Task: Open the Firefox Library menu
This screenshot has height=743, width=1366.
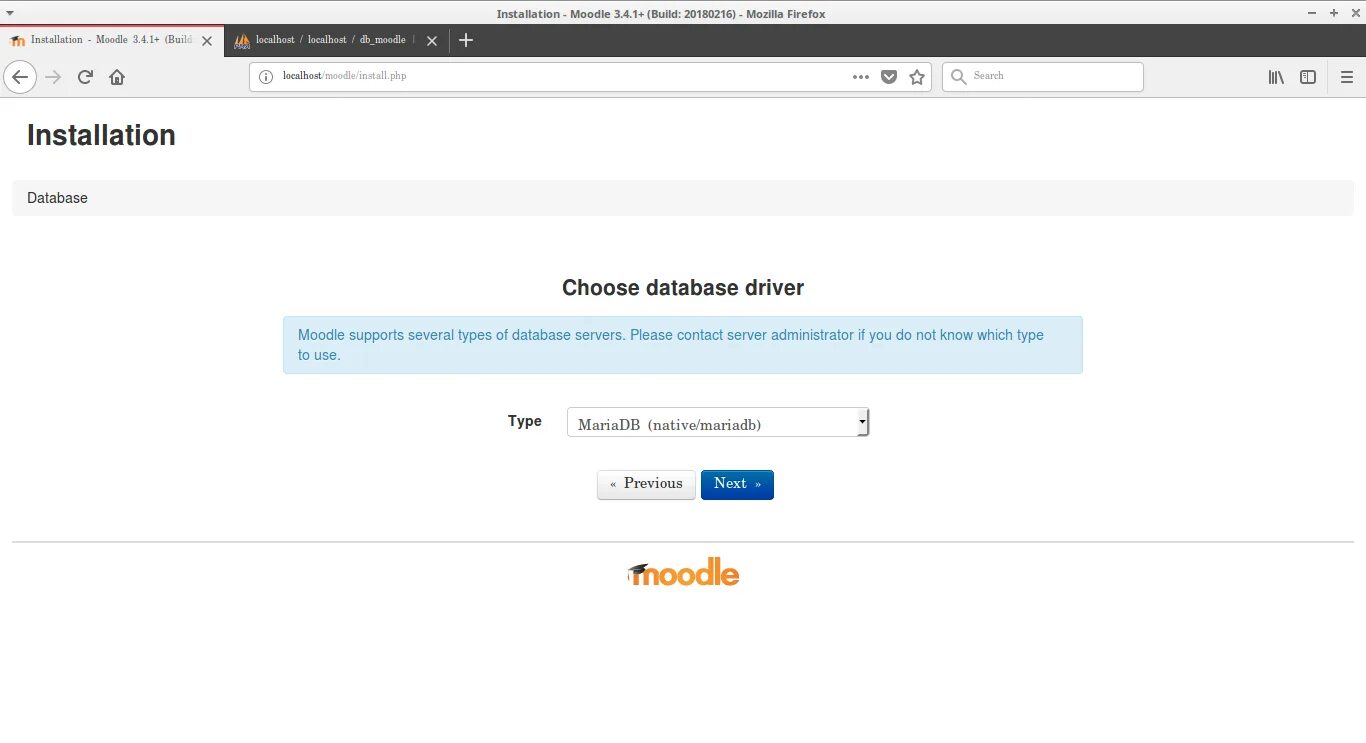Action: [1276, 77]
